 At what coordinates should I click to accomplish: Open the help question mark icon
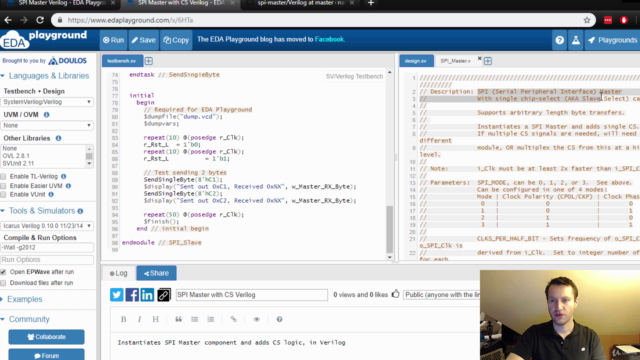pyautogui.click(x=560, y=40)
